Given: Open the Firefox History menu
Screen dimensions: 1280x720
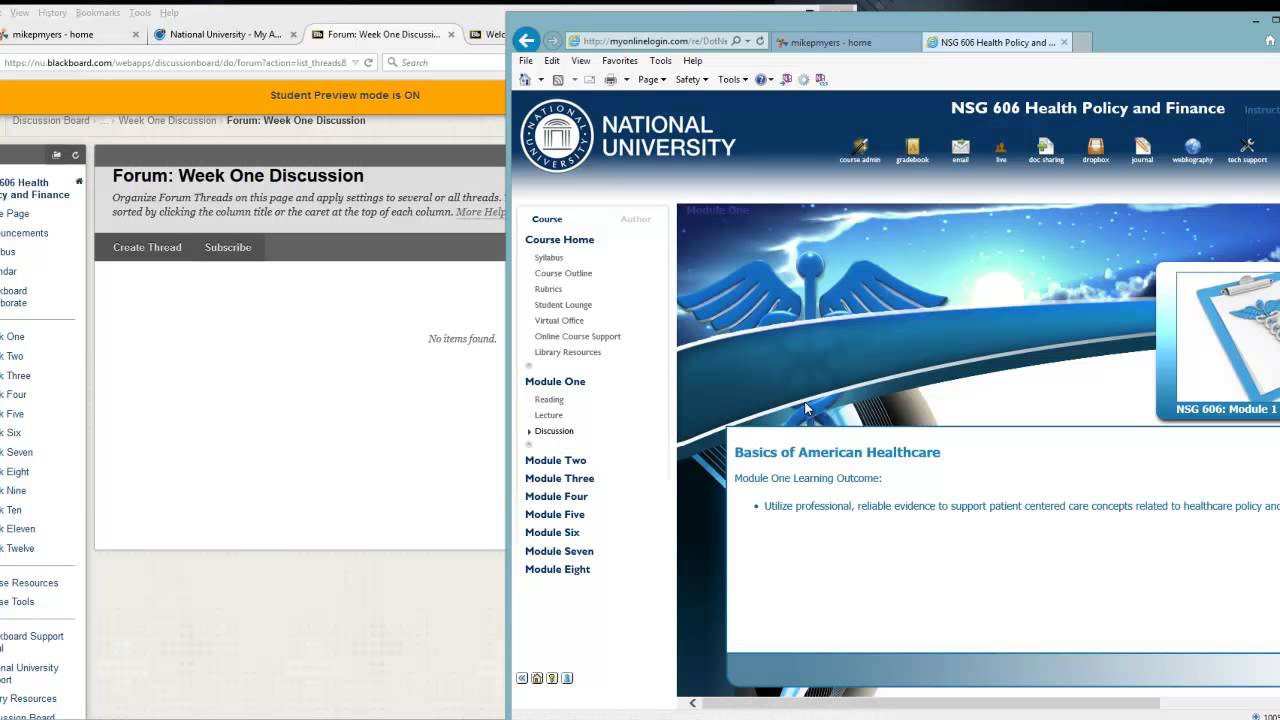Looking at the screenshot, I should (52, 13).
